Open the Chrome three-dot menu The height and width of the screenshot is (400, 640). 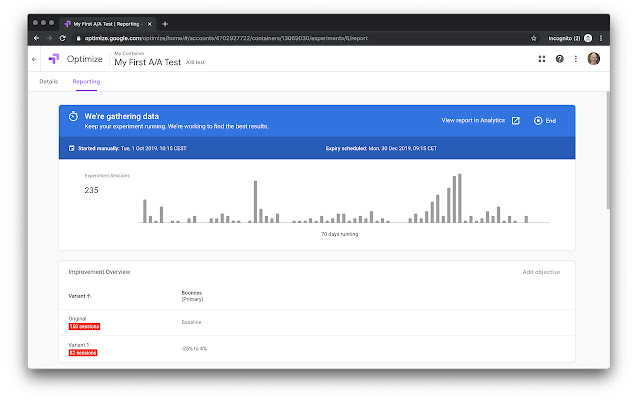pos(601,38)
